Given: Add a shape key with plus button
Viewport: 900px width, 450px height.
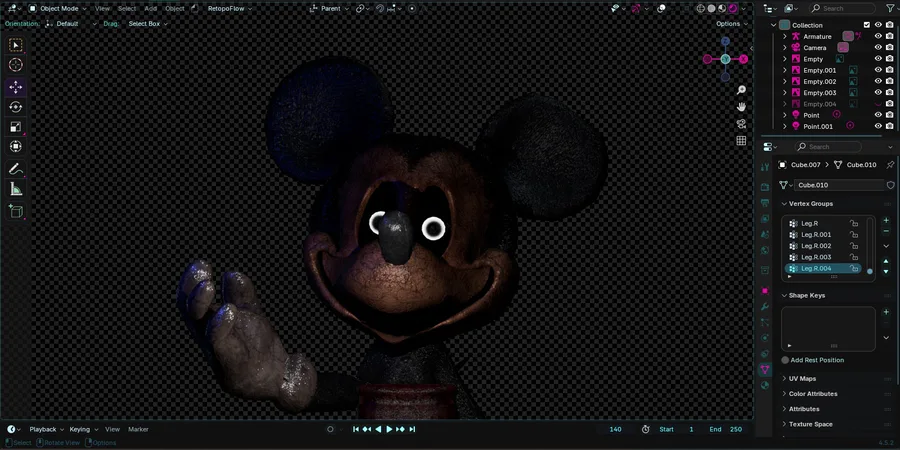Looking at the screenshot, I should pos(886,312).
